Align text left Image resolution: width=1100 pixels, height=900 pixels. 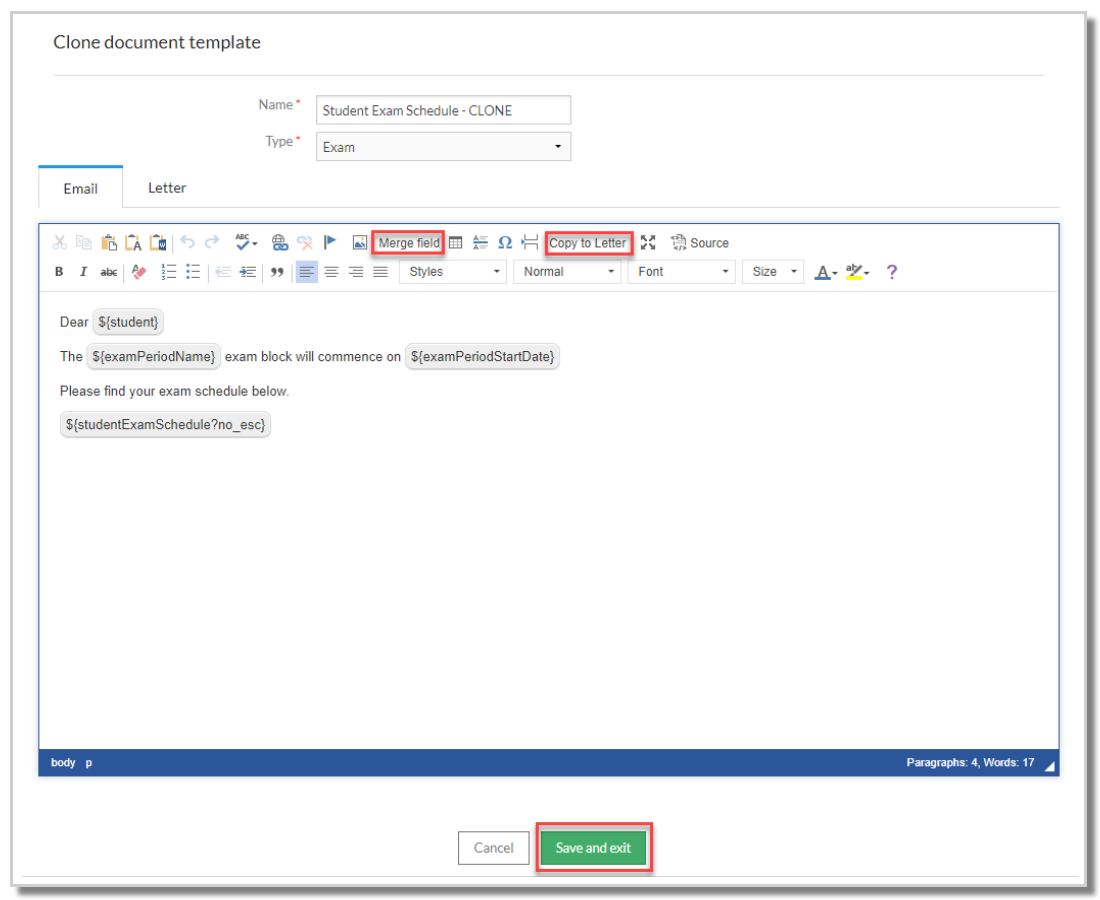[x=307, y=272]
